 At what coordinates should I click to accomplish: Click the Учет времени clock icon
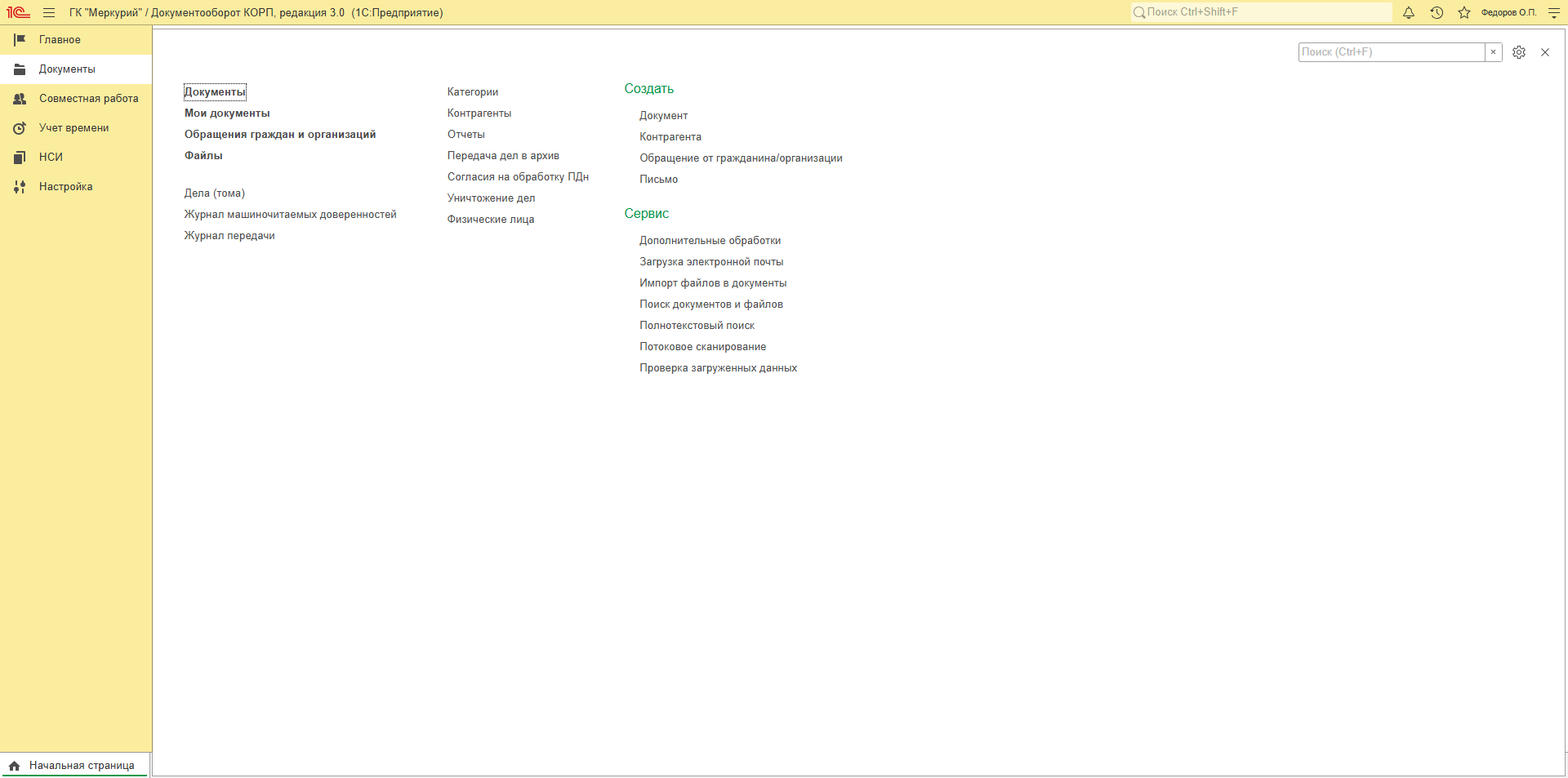[20, 127]
